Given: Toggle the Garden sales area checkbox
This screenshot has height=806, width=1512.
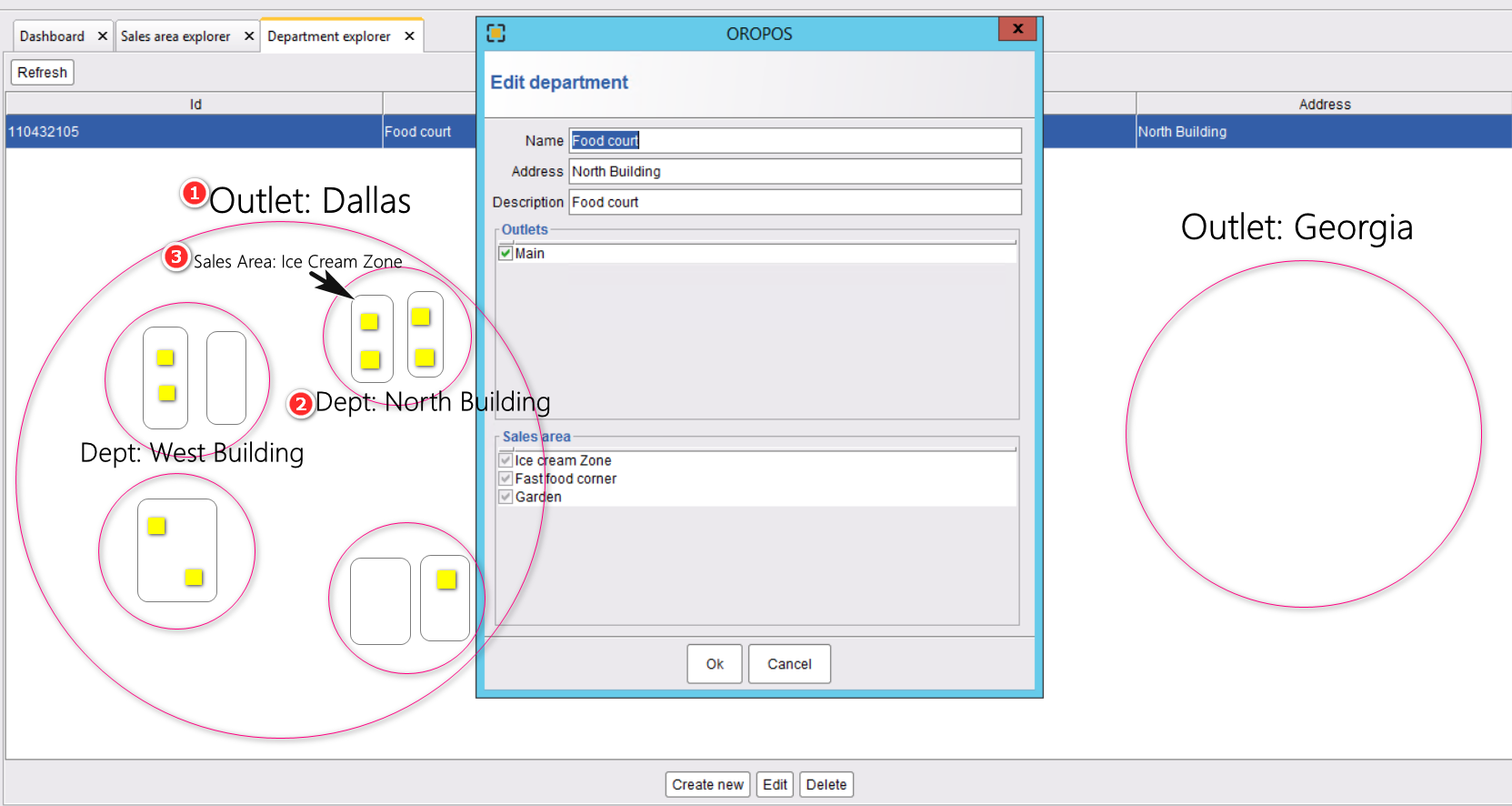Looking at the screenshot, I should [x=506, y=497].
